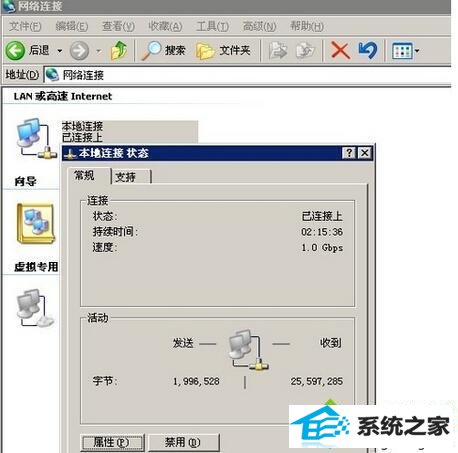Expand the Forward button history arrow
This screenshot has height=453, width=458.
pos(98,51)
